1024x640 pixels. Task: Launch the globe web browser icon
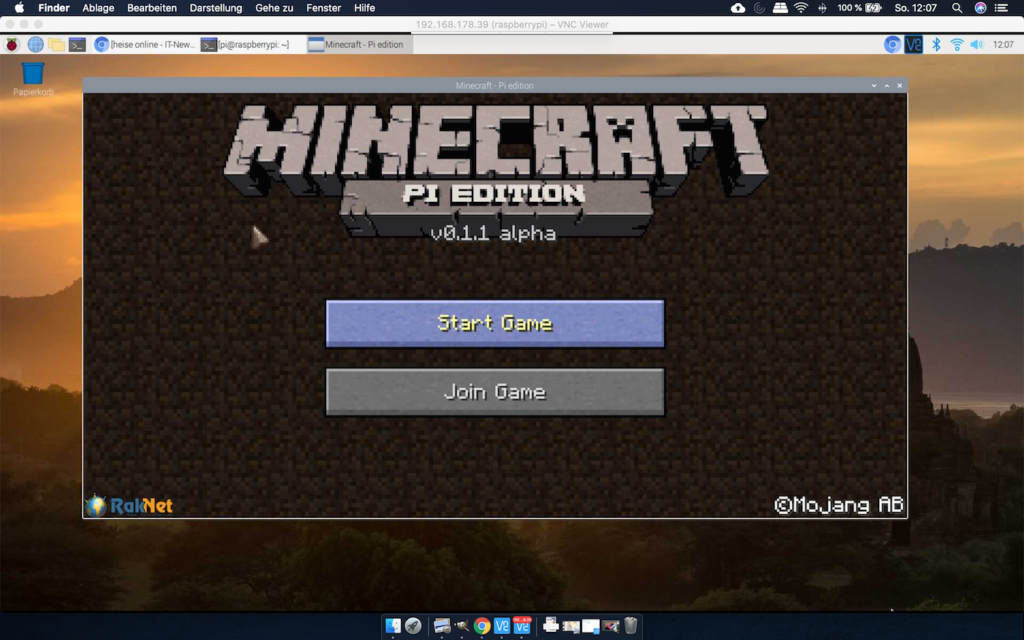click(35, 44)
